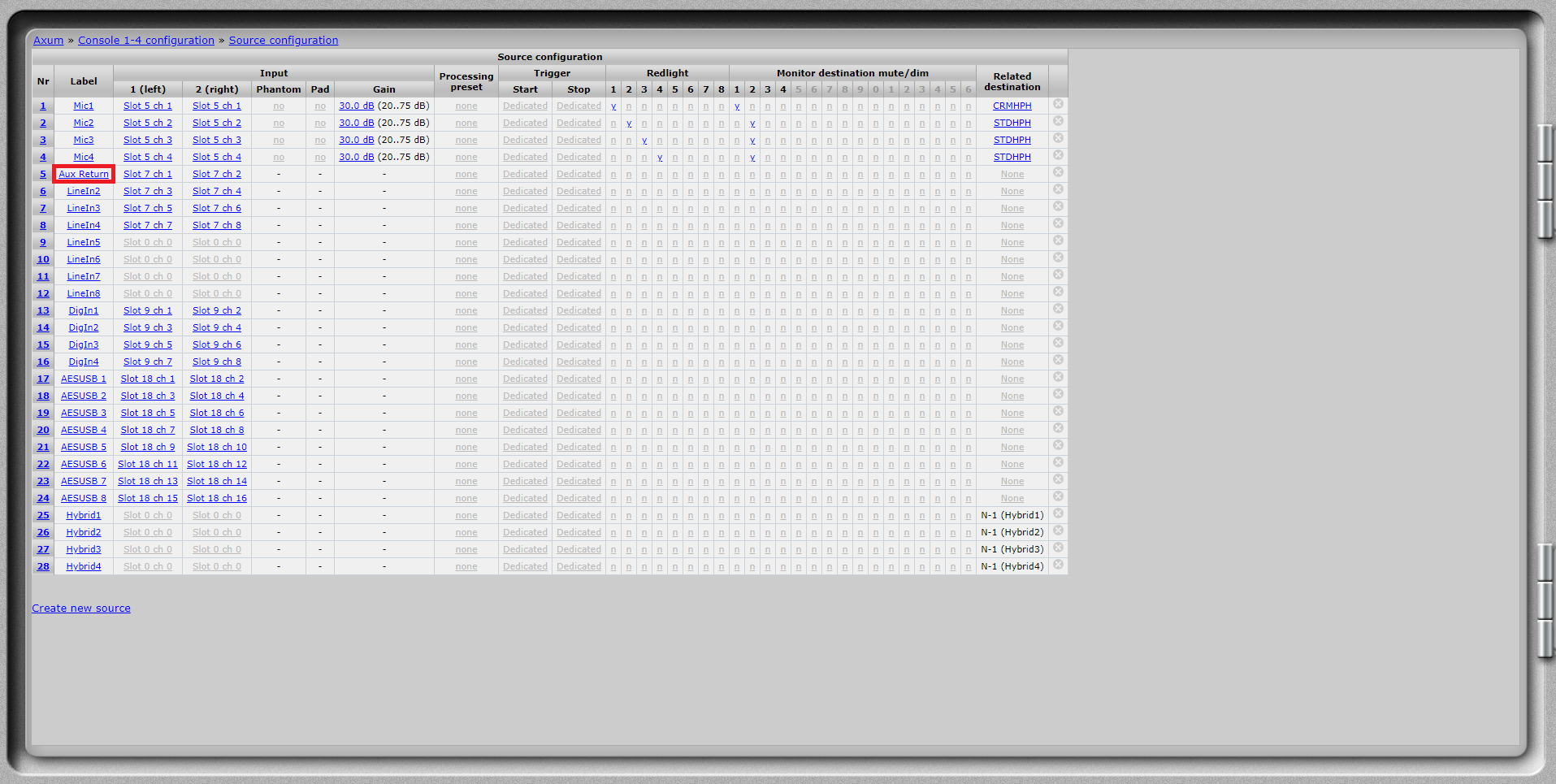Toggle the pad setting for Mic3
Image resolution: width=1556 pixels, height=784 pixels.
tap(320, 141)
